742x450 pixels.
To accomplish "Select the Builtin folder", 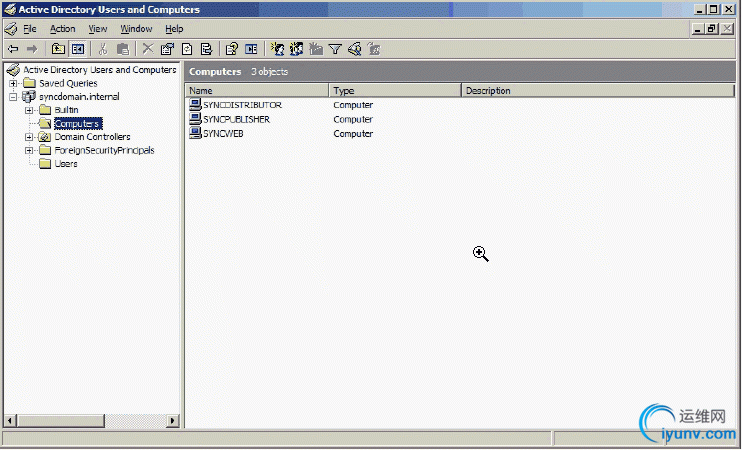I will pyautogui.click(x=66, y=110).
